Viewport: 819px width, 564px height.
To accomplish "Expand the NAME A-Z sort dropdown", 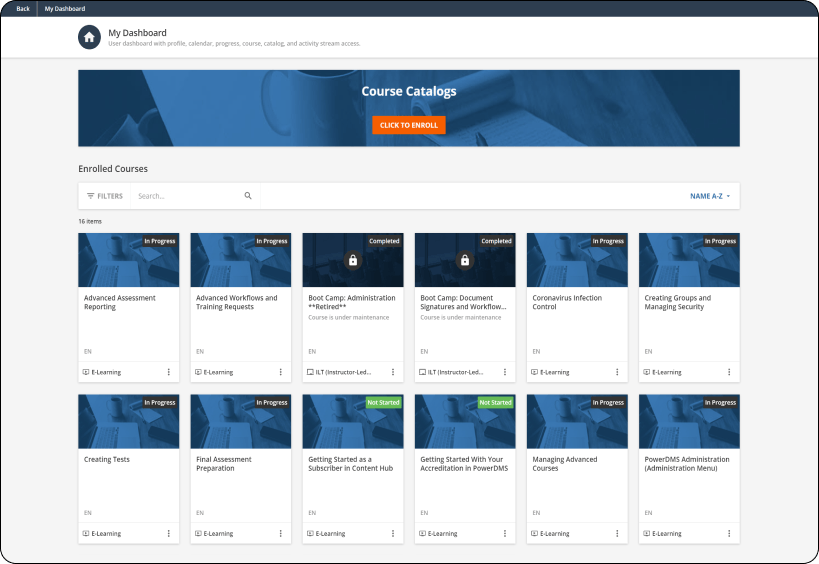I will click(710, 196).
